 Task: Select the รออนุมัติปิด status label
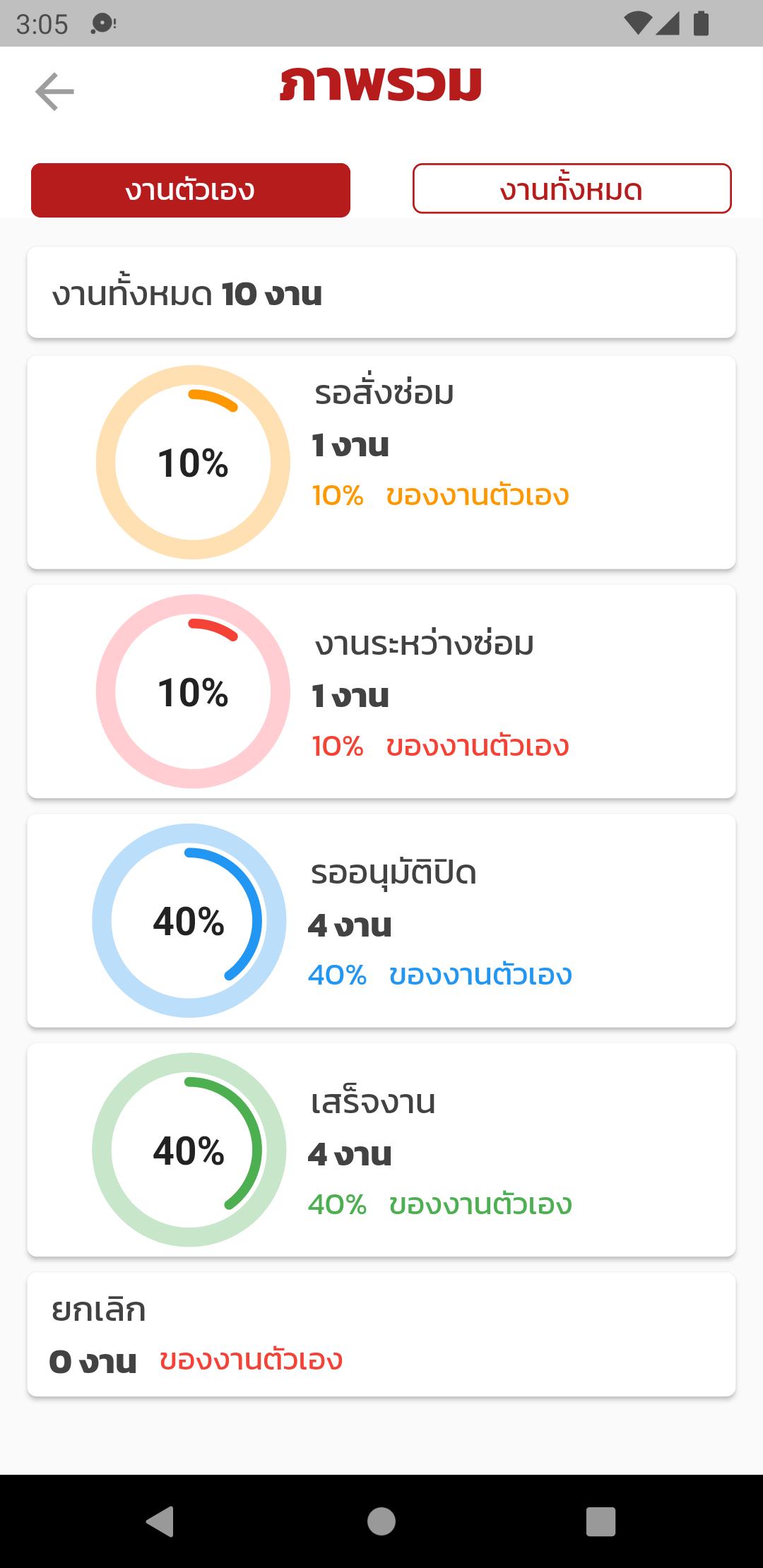point(394,873)
